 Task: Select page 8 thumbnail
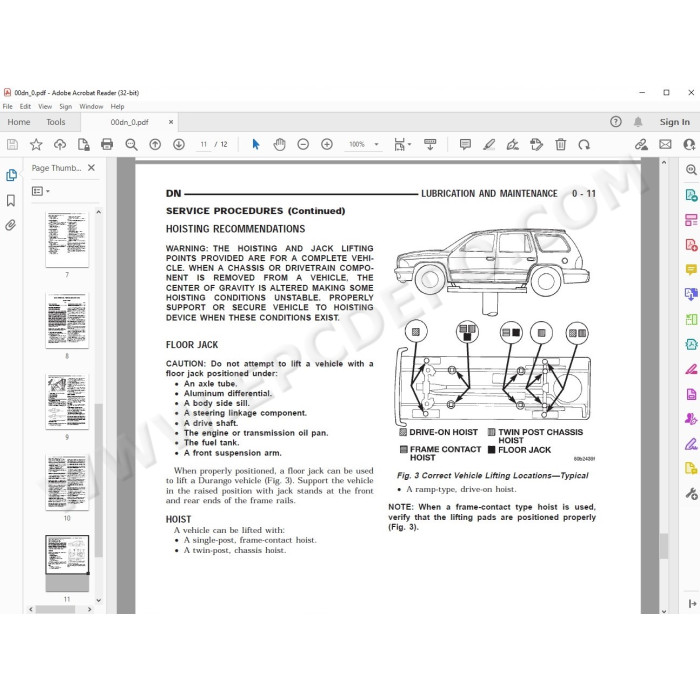[67, 321]
